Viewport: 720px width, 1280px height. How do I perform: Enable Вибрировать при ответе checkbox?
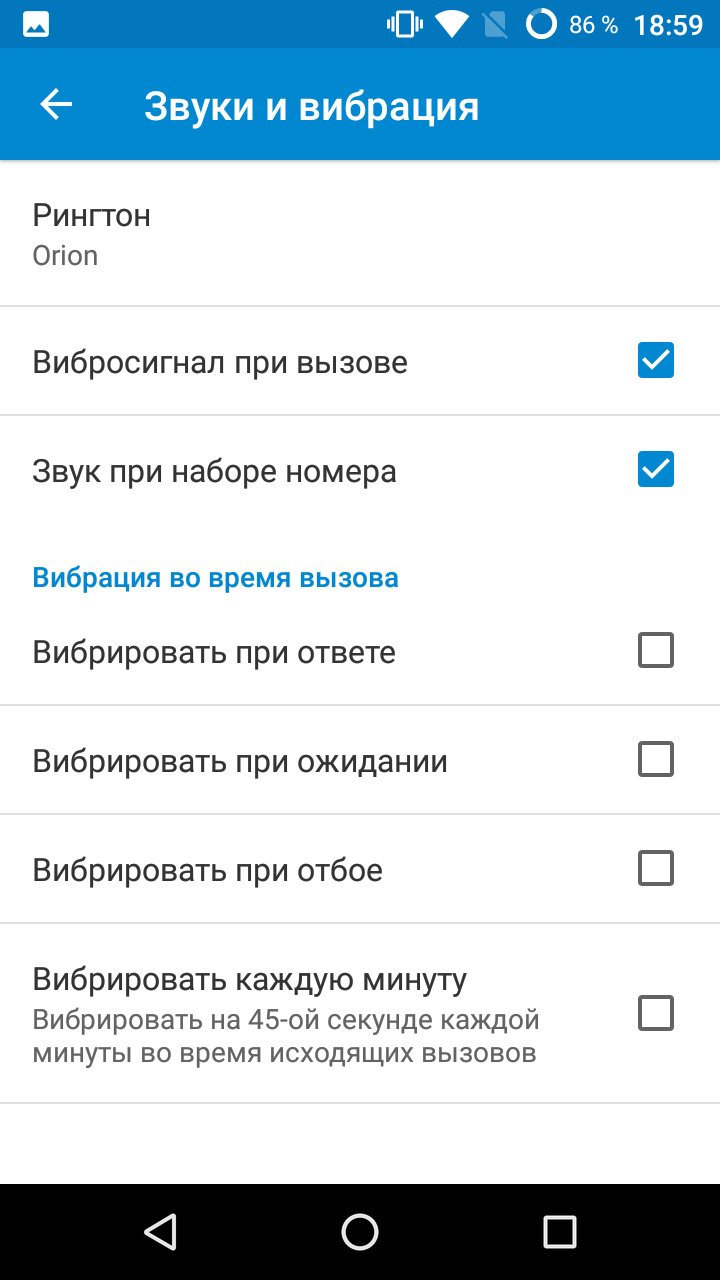coord(656,651)
